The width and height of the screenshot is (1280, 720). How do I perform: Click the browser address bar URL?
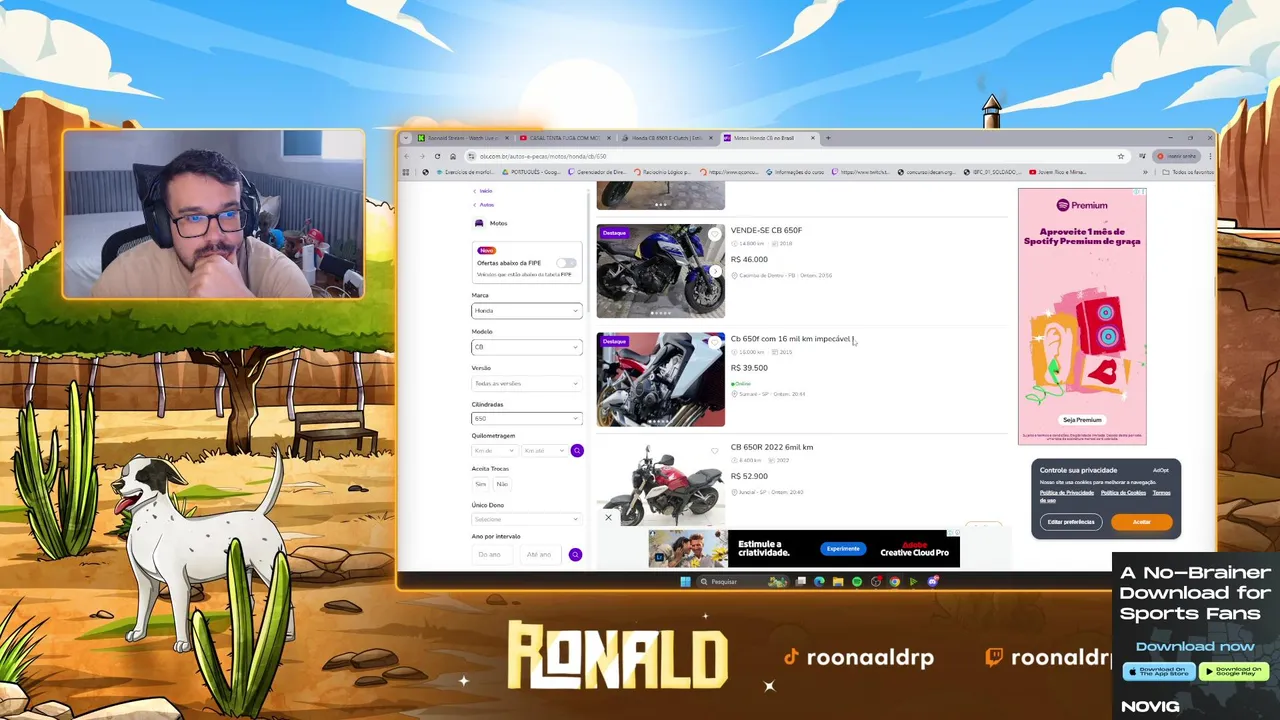coord(543,156)
